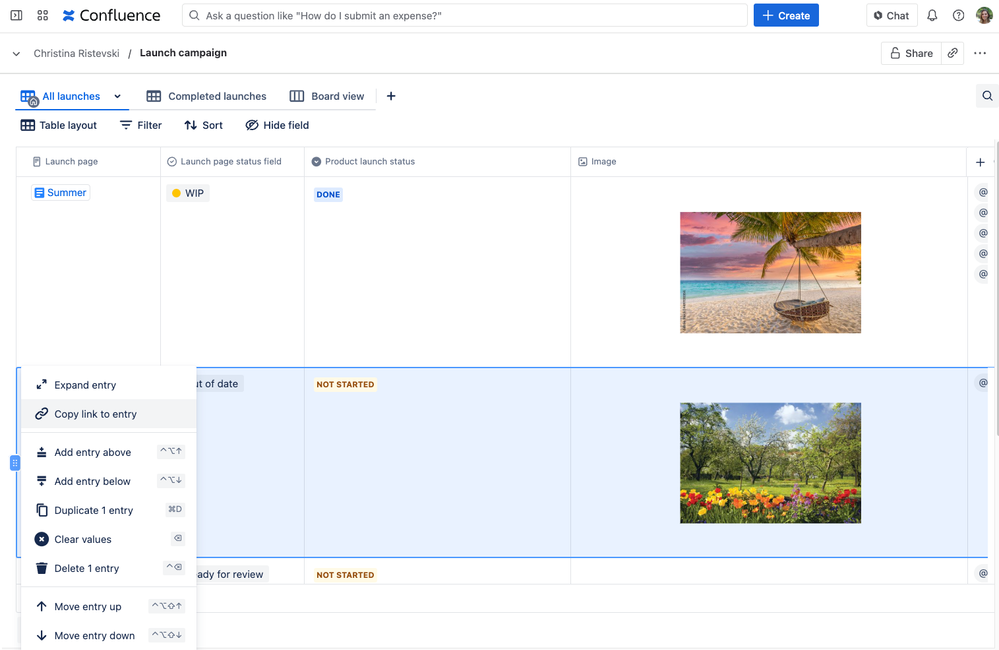Choose Add entry above
This screenshot has width=999, height=650.
tap(108, 452)
